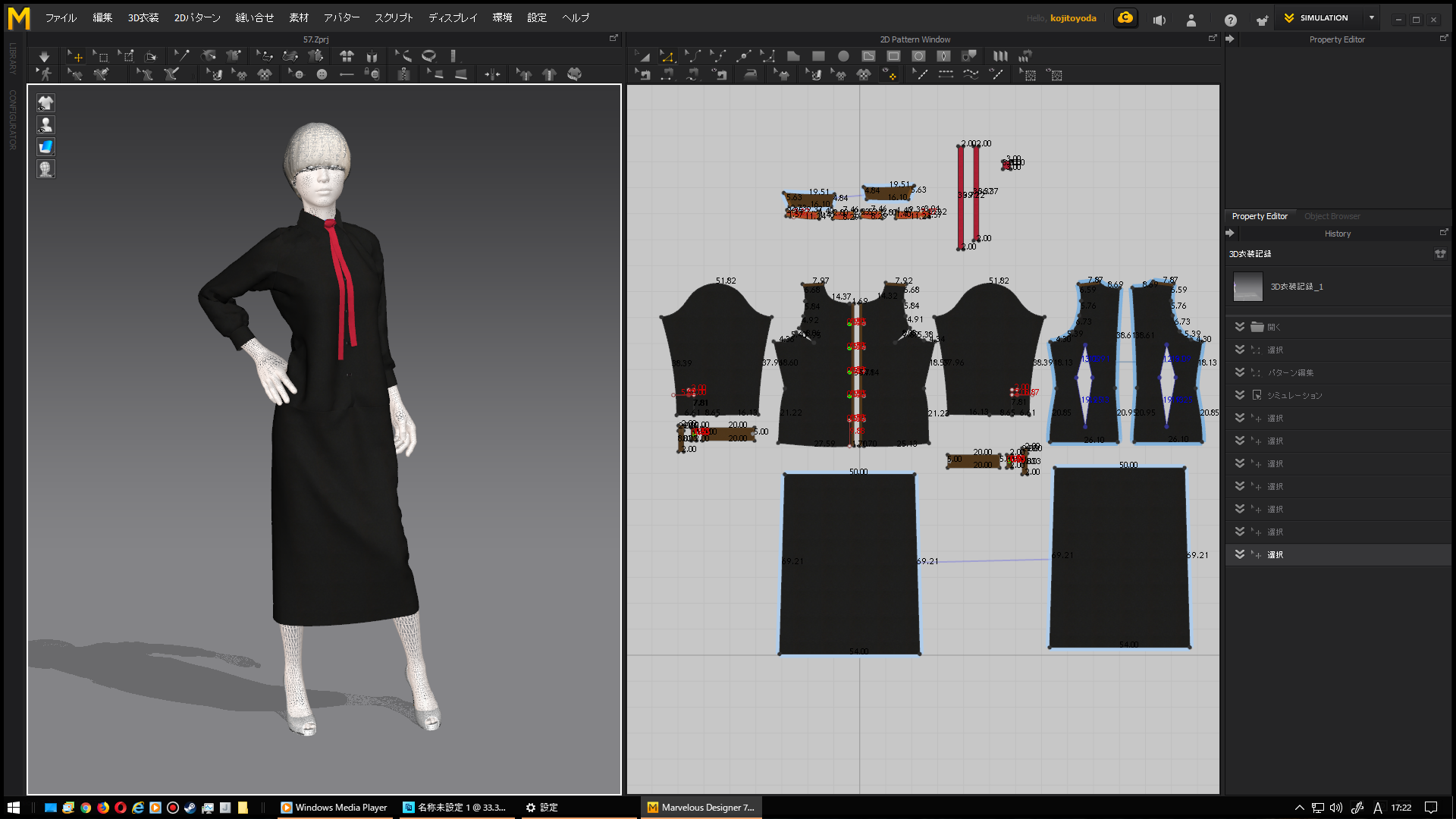Screen dimensions: 1456x819
Task: Expand the パターン編集 history entry chevron
Action: [x=1239, y=372]
